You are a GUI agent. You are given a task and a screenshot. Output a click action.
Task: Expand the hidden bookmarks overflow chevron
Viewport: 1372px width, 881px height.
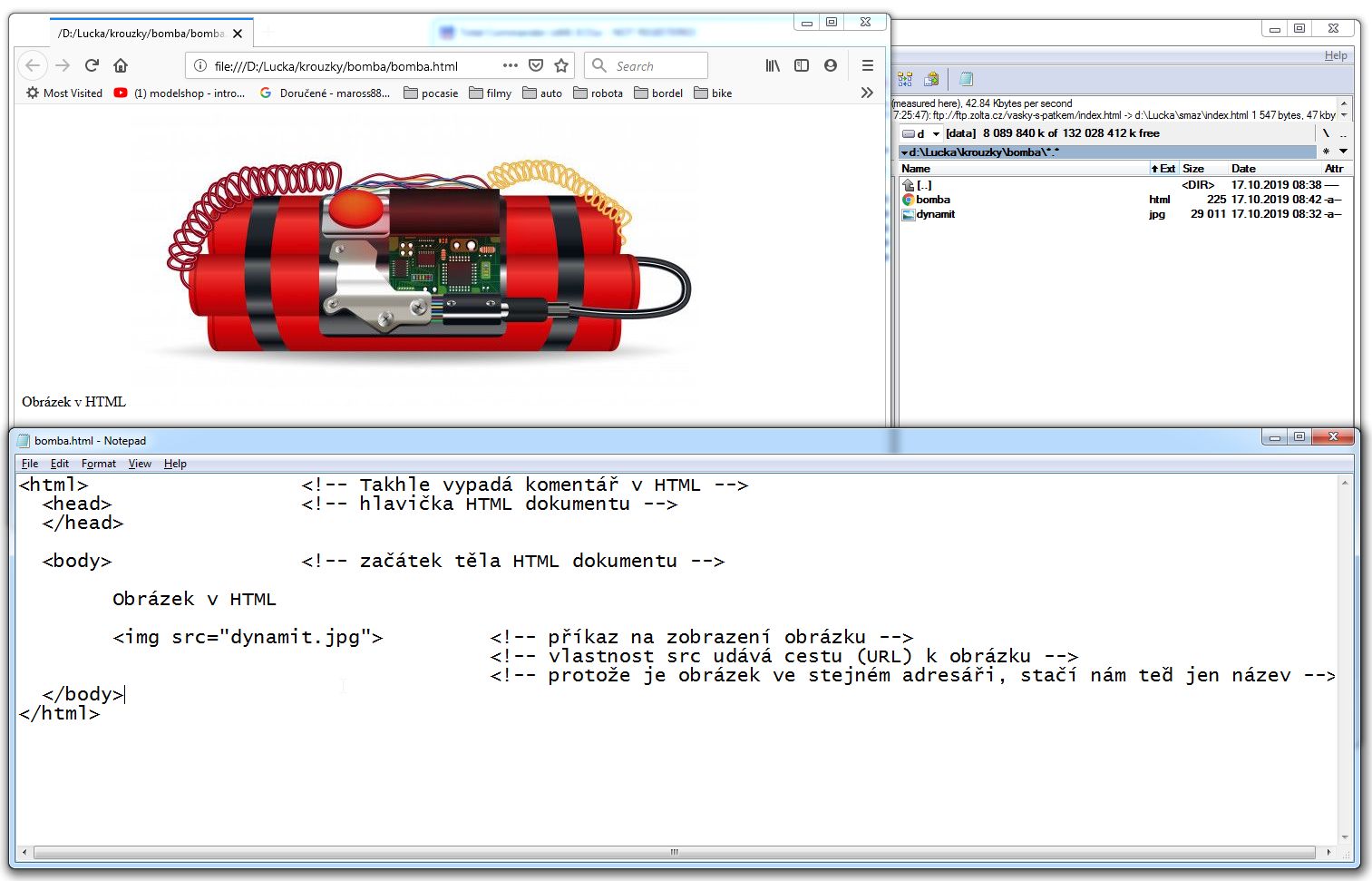[x=867, y=93]
